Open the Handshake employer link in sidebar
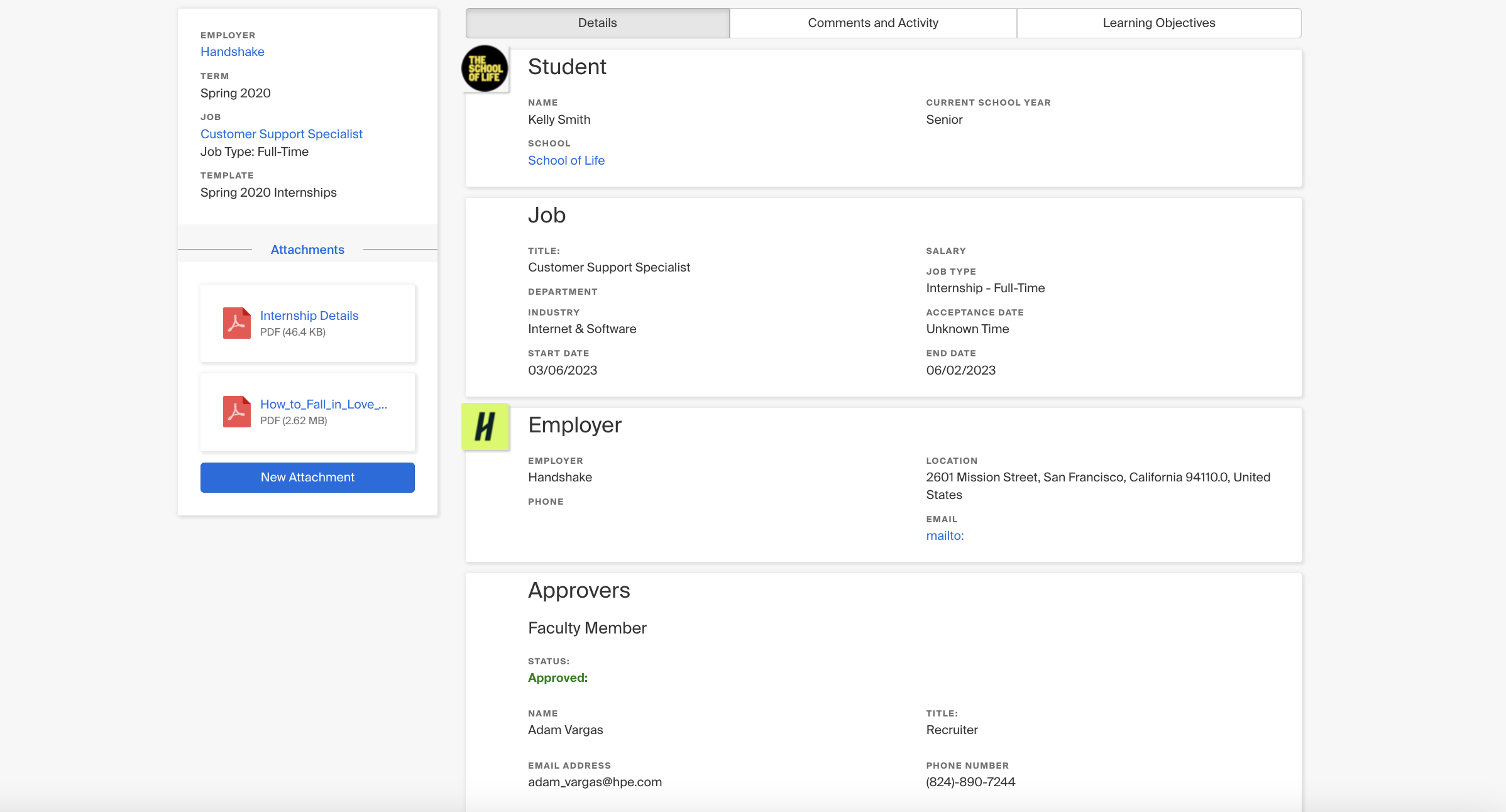 click(x=233, y=52)
